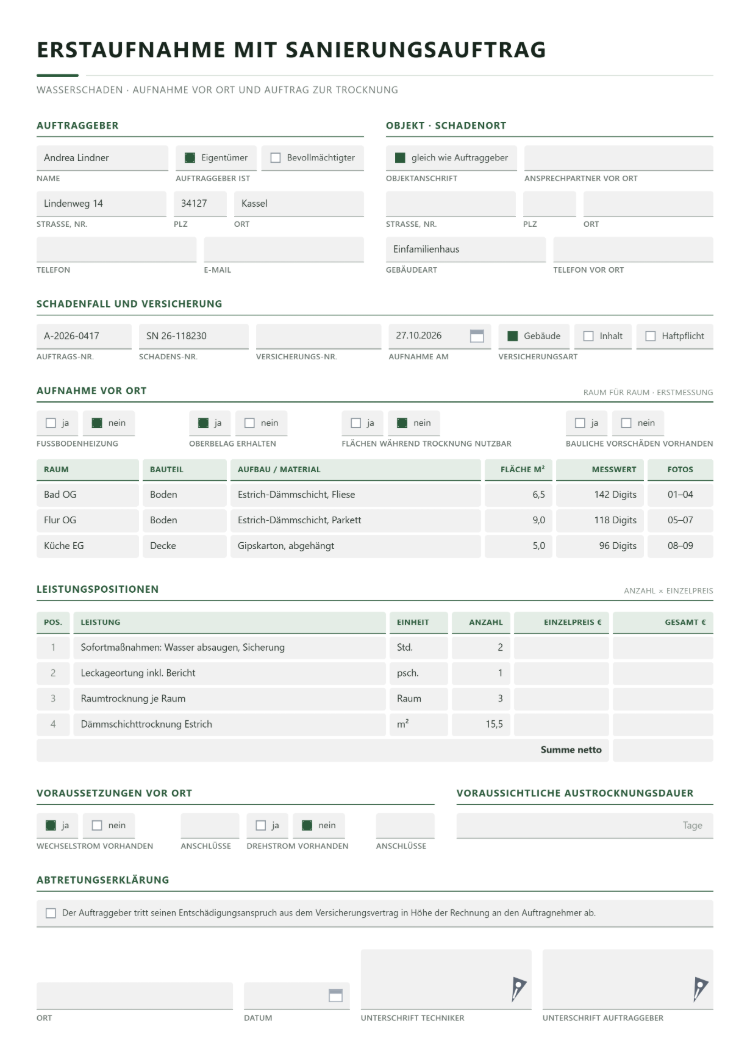The image size is (750, 1060).
Task: Open the calendar icon in the Datum field
Action: tap(335, 995)
